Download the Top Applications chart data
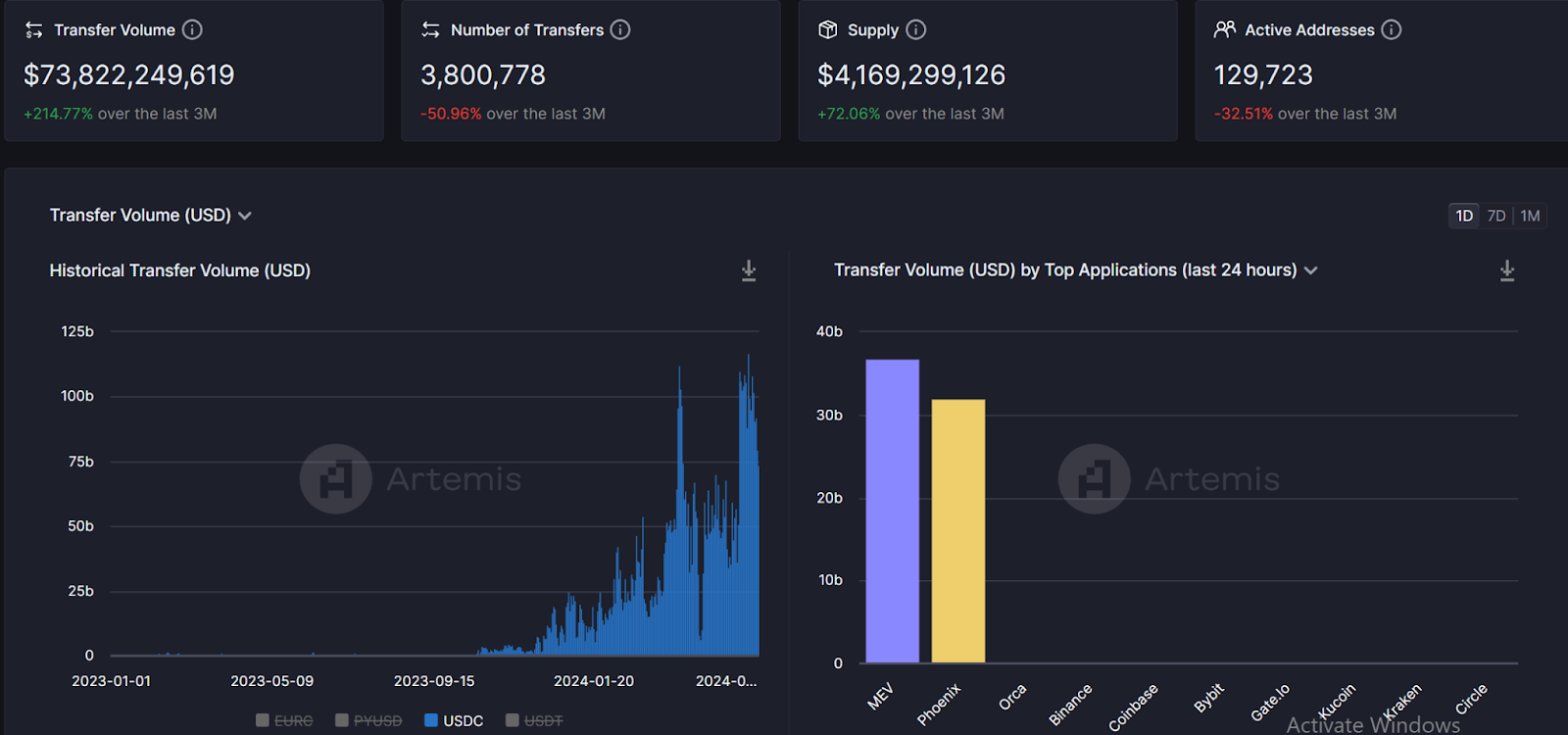1568x735 pixels. pos(1507,271)
